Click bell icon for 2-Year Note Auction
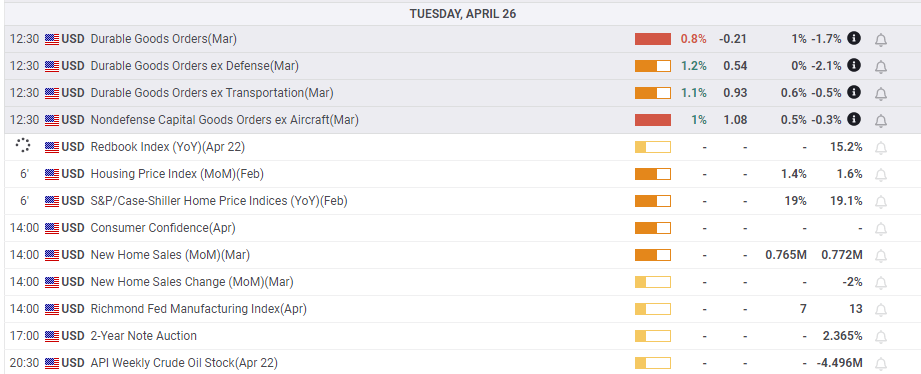The width and height of the screenshot is (921, 374). 880,337
